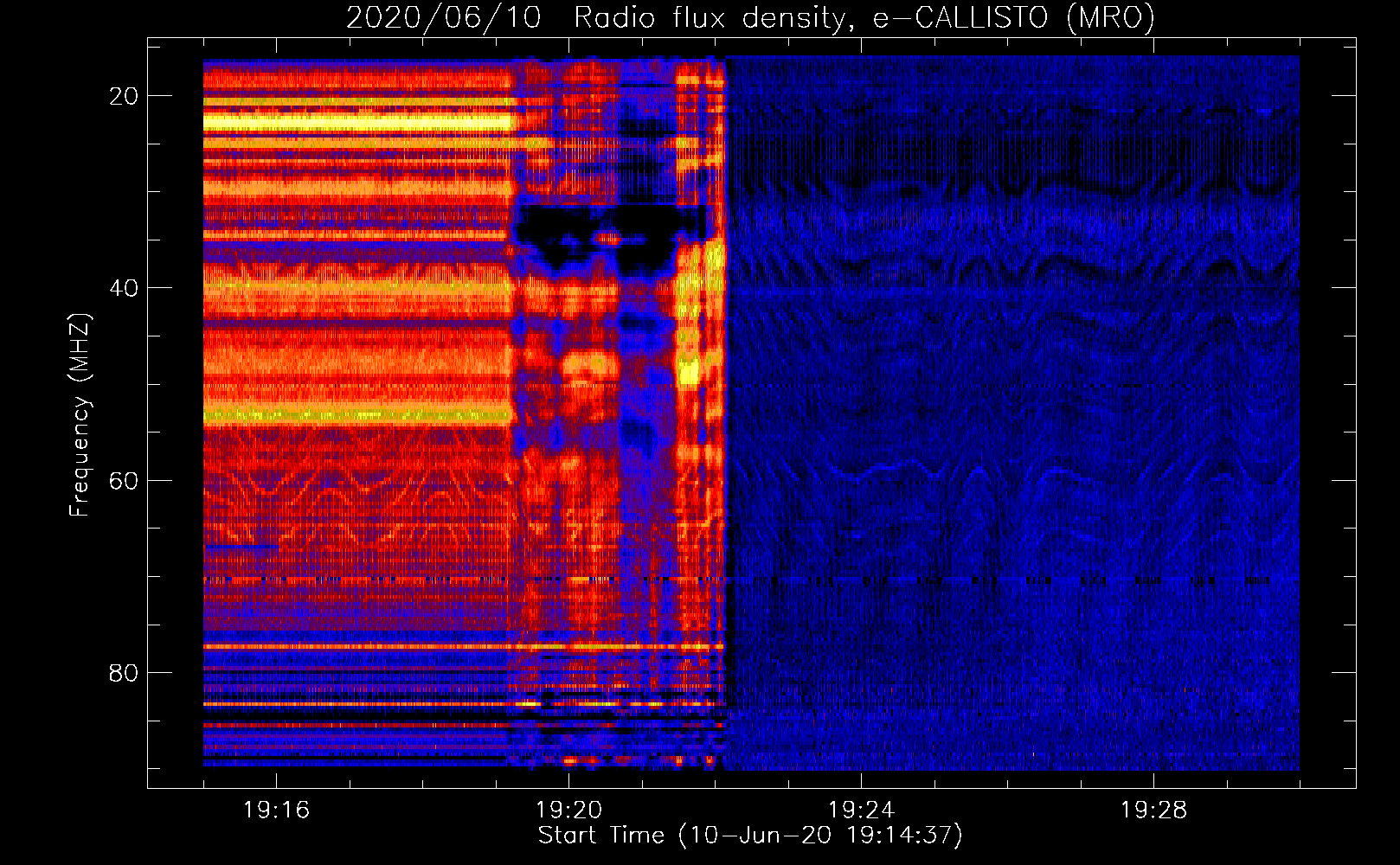Click the 20 MHz frequency tick label

(124, 96)
